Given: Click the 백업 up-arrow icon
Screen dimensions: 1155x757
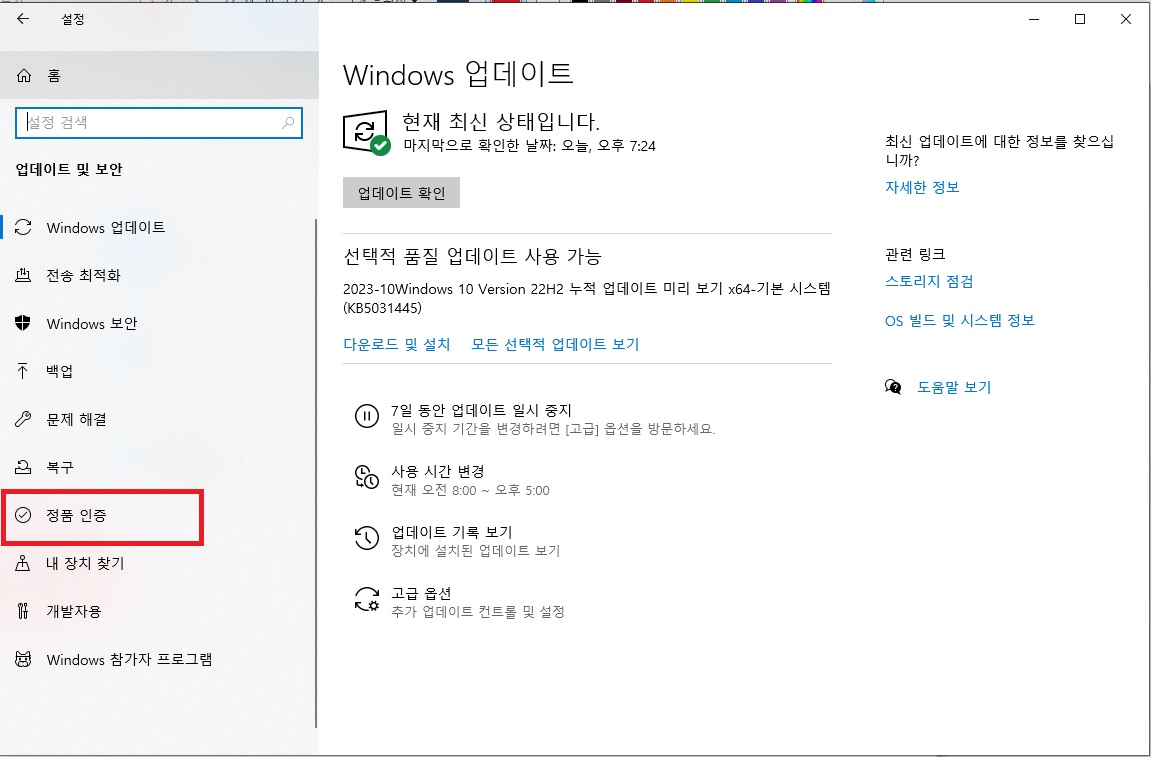Looking at the screenshot, I should [x=23, y=371].
